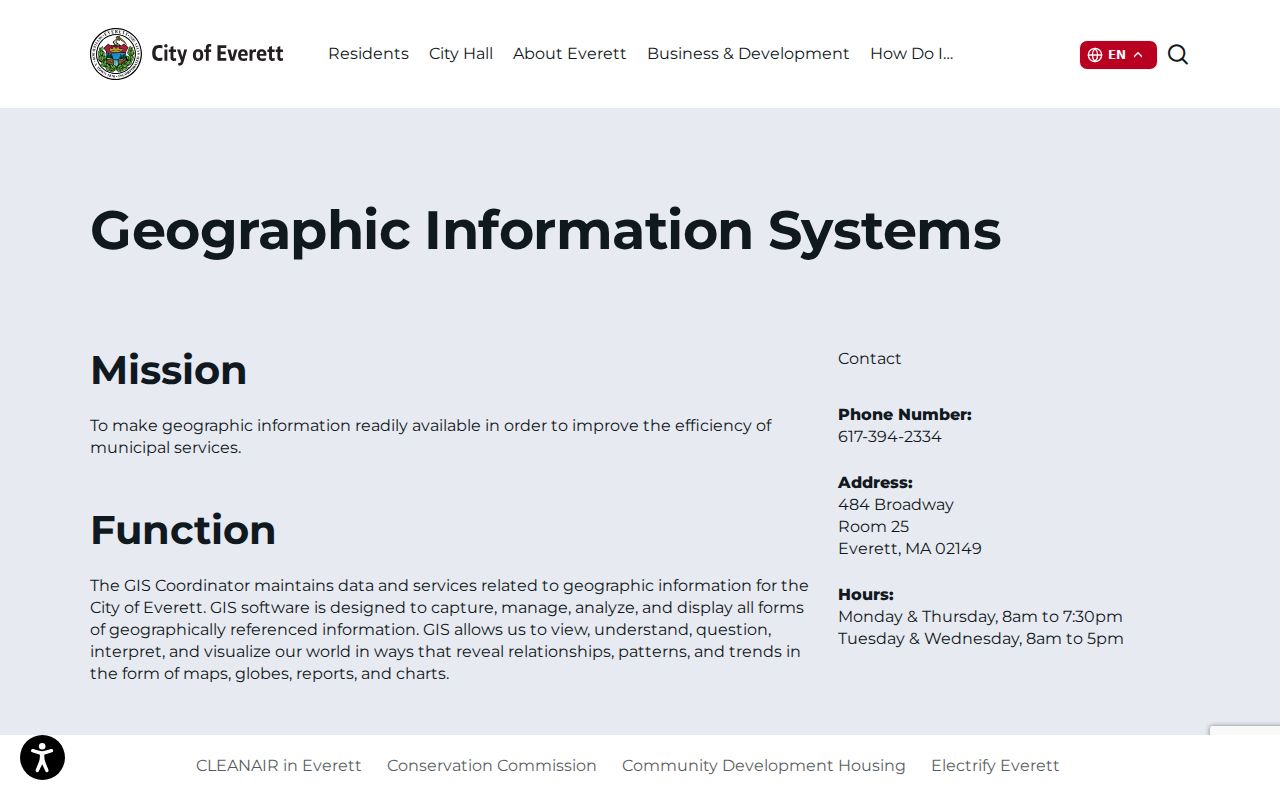Screen dimensions: 1280x800
Task: Click the City of Everett site title
Action: pos(217,54)
